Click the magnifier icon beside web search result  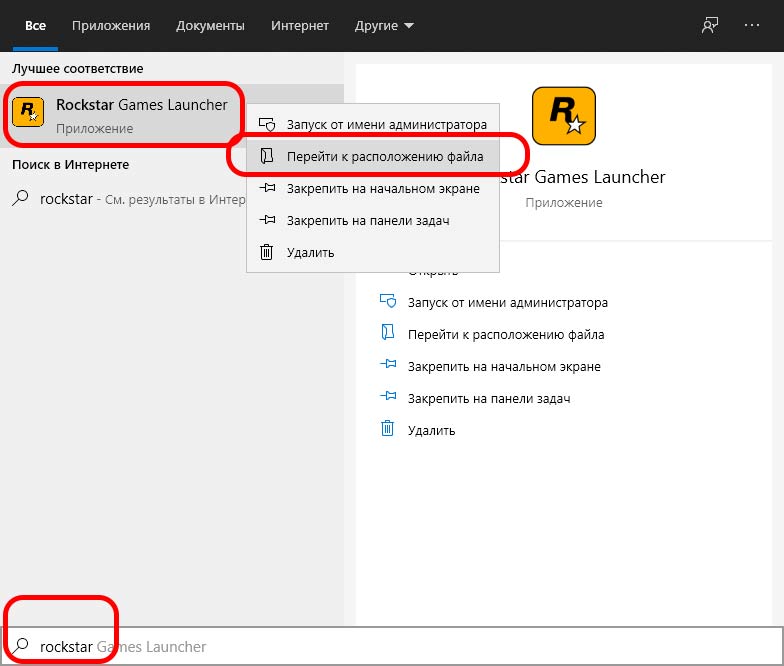coord(20,198)
